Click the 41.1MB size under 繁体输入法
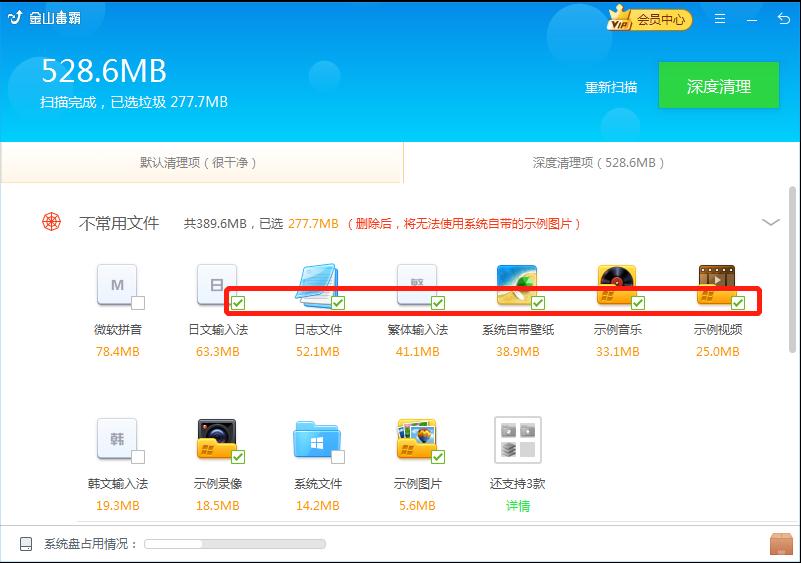This screenshot has width=801, height=563. (x=417, y=351)
